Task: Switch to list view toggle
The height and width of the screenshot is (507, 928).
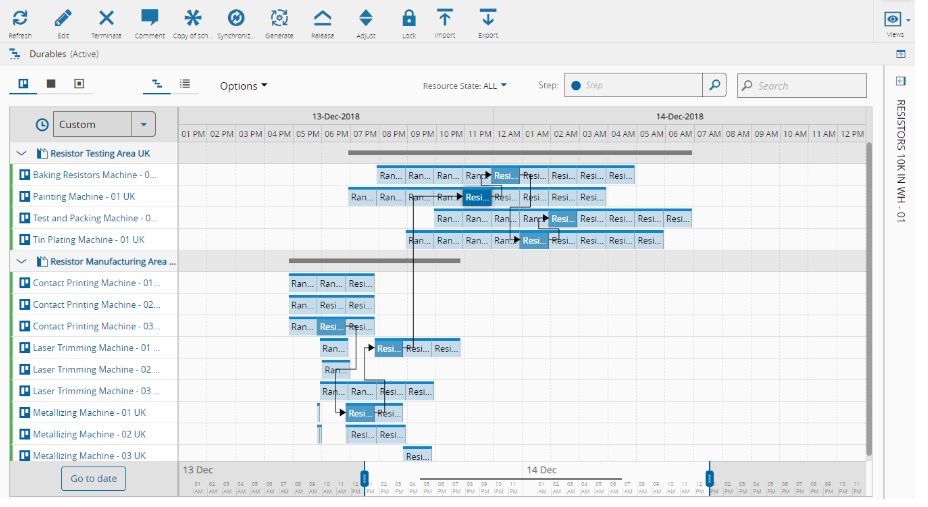Action: point(185,85)
